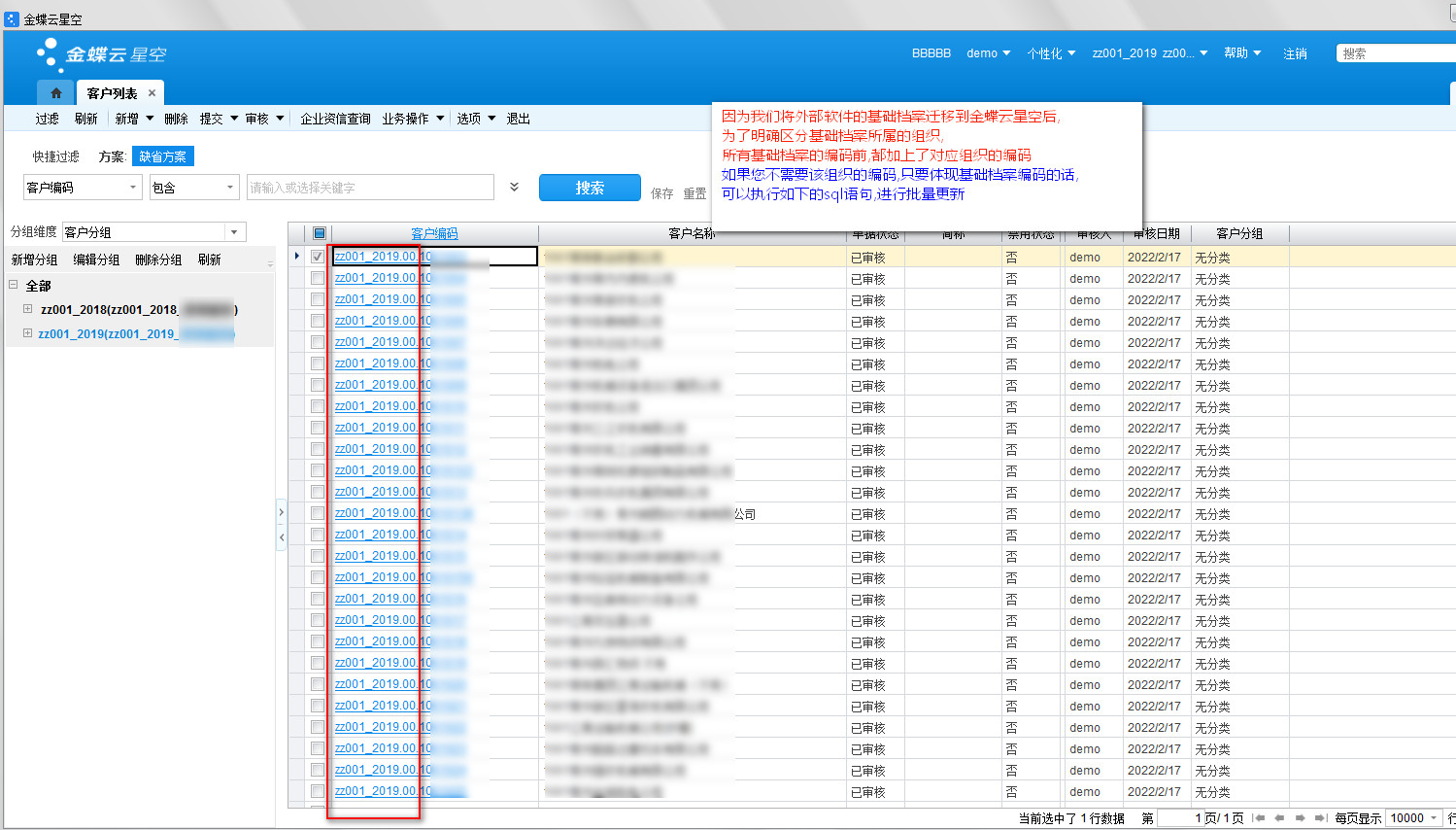The image size is (1456, 830).
Task: Close the 客户列表 tab
Action: [x=152, y=93]
